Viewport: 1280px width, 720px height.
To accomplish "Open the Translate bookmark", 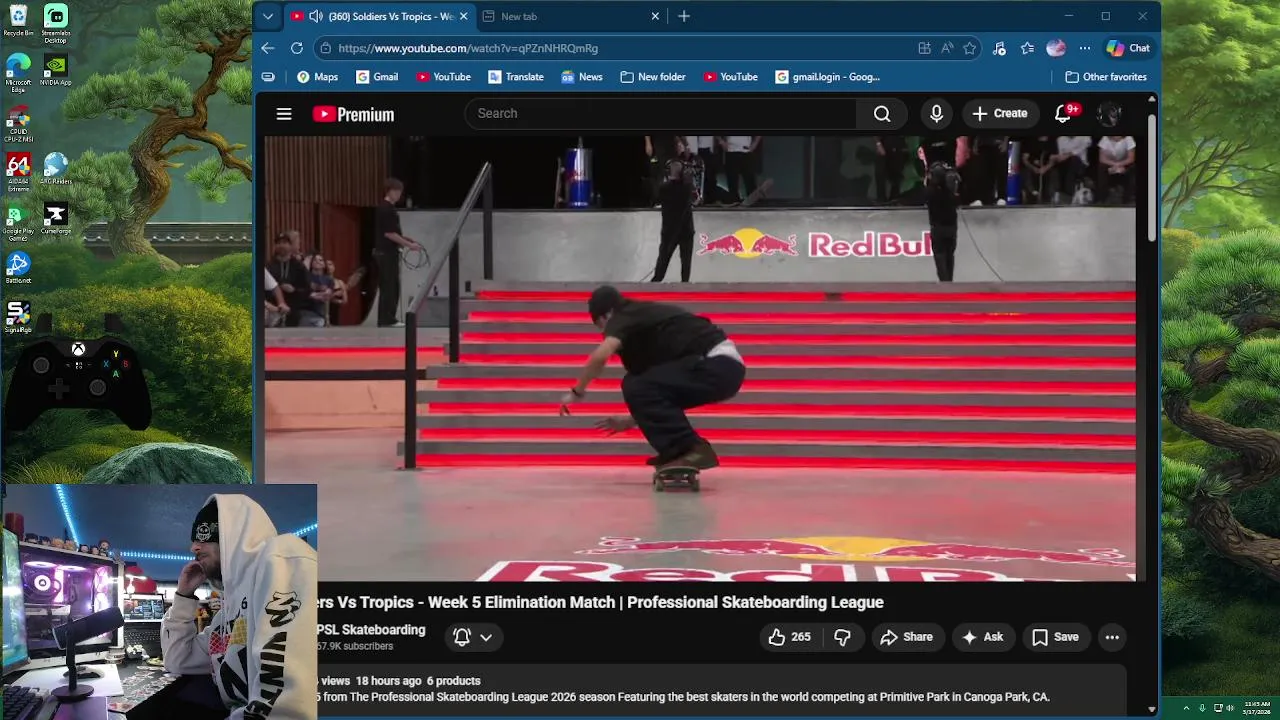I will (515, 77).
